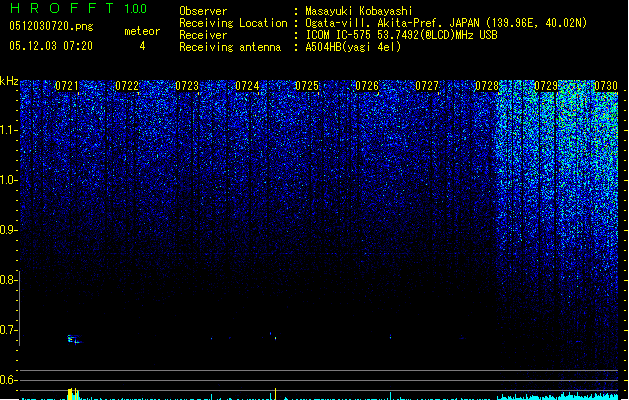The image size is (629, 400).
Task: Click time marker 0730
Action: (x=606, y=86)
